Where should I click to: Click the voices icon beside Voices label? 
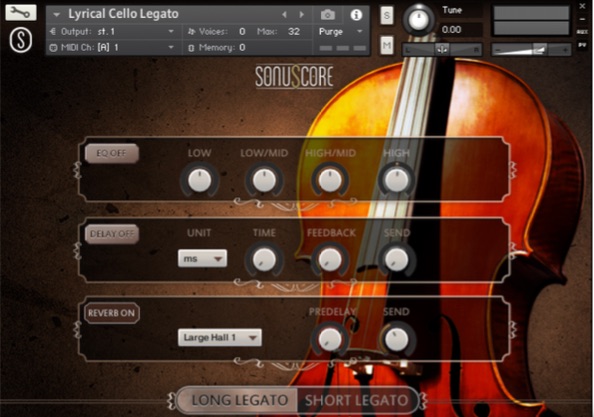[x=192, y=32]
